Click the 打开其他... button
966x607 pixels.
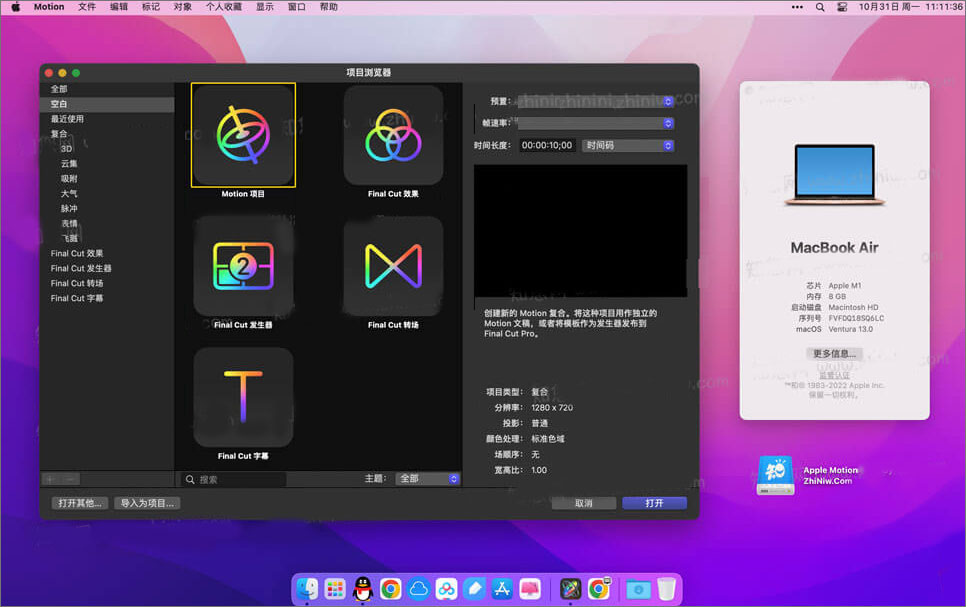79,503
